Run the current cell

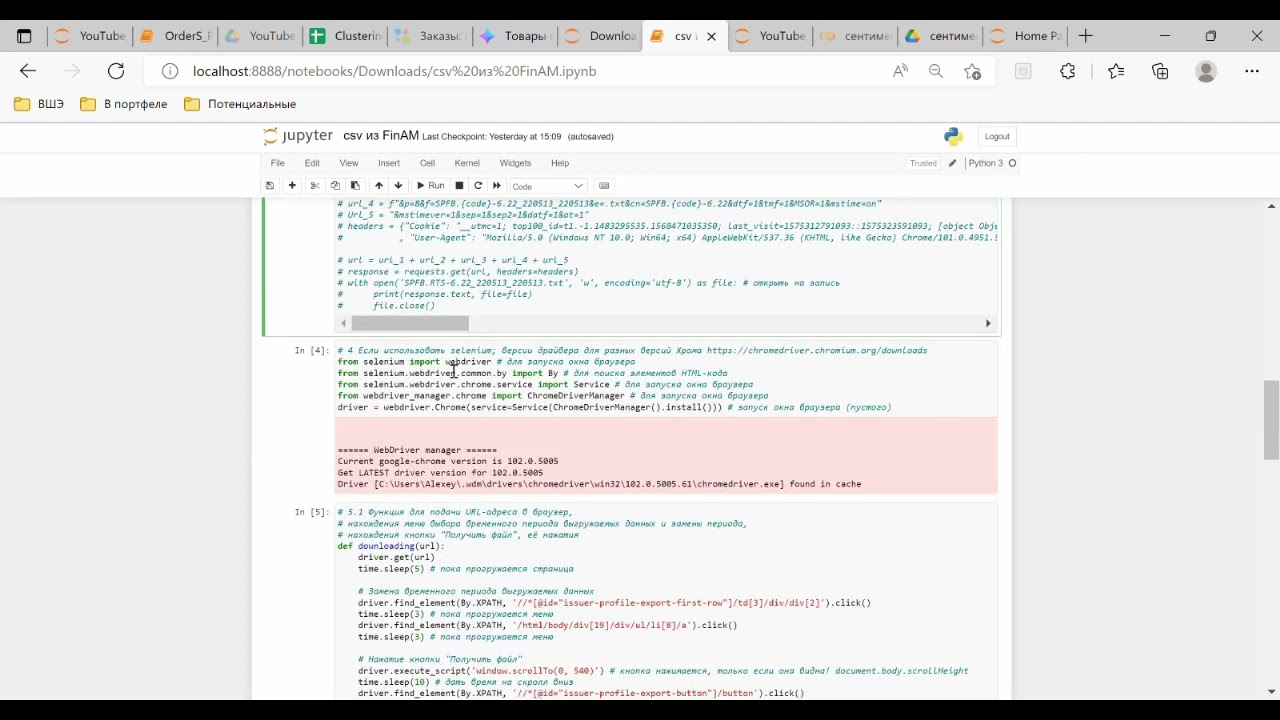[431, 186]
